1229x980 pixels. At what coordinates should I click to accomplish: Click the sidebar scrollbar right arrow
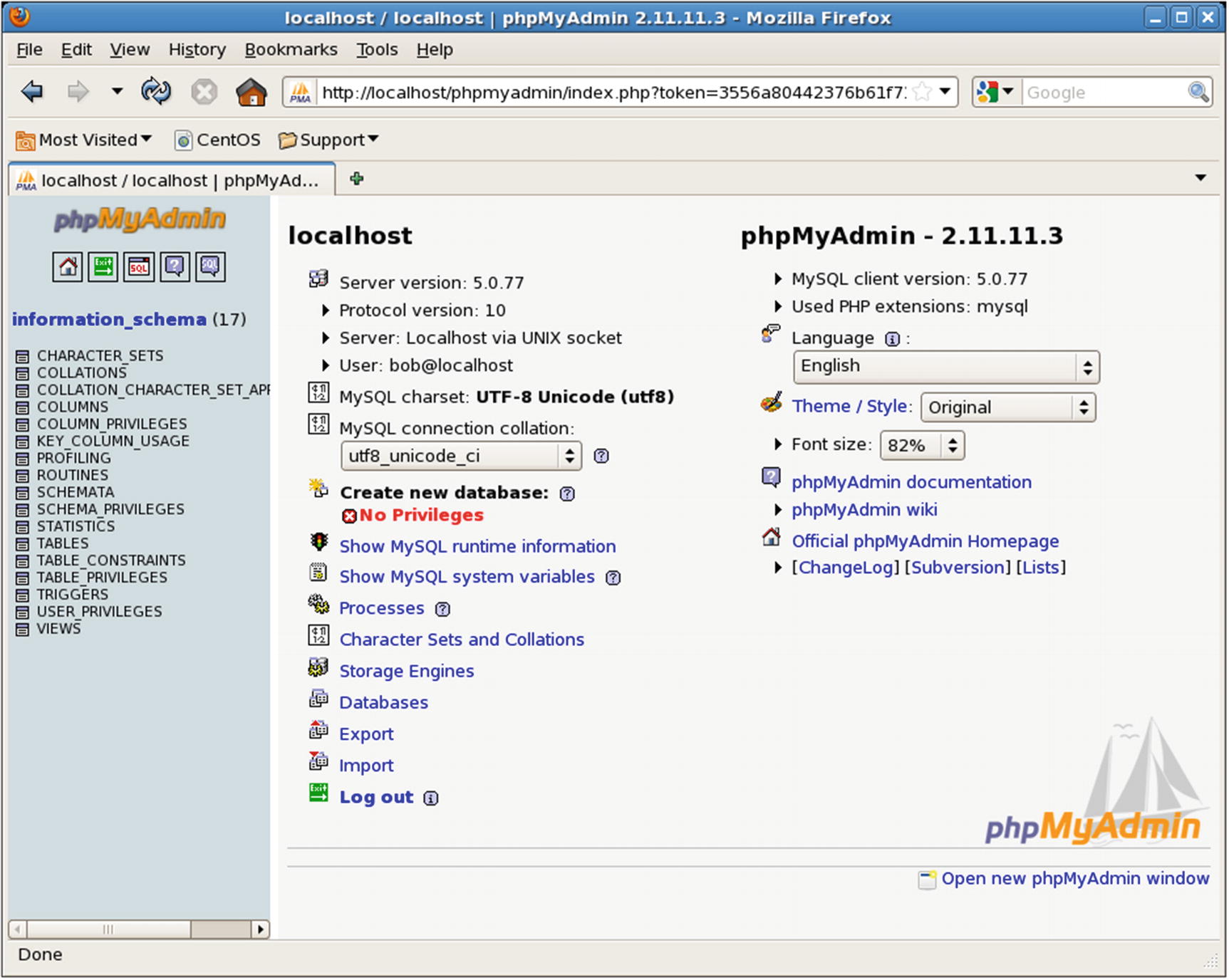(261, 929)
